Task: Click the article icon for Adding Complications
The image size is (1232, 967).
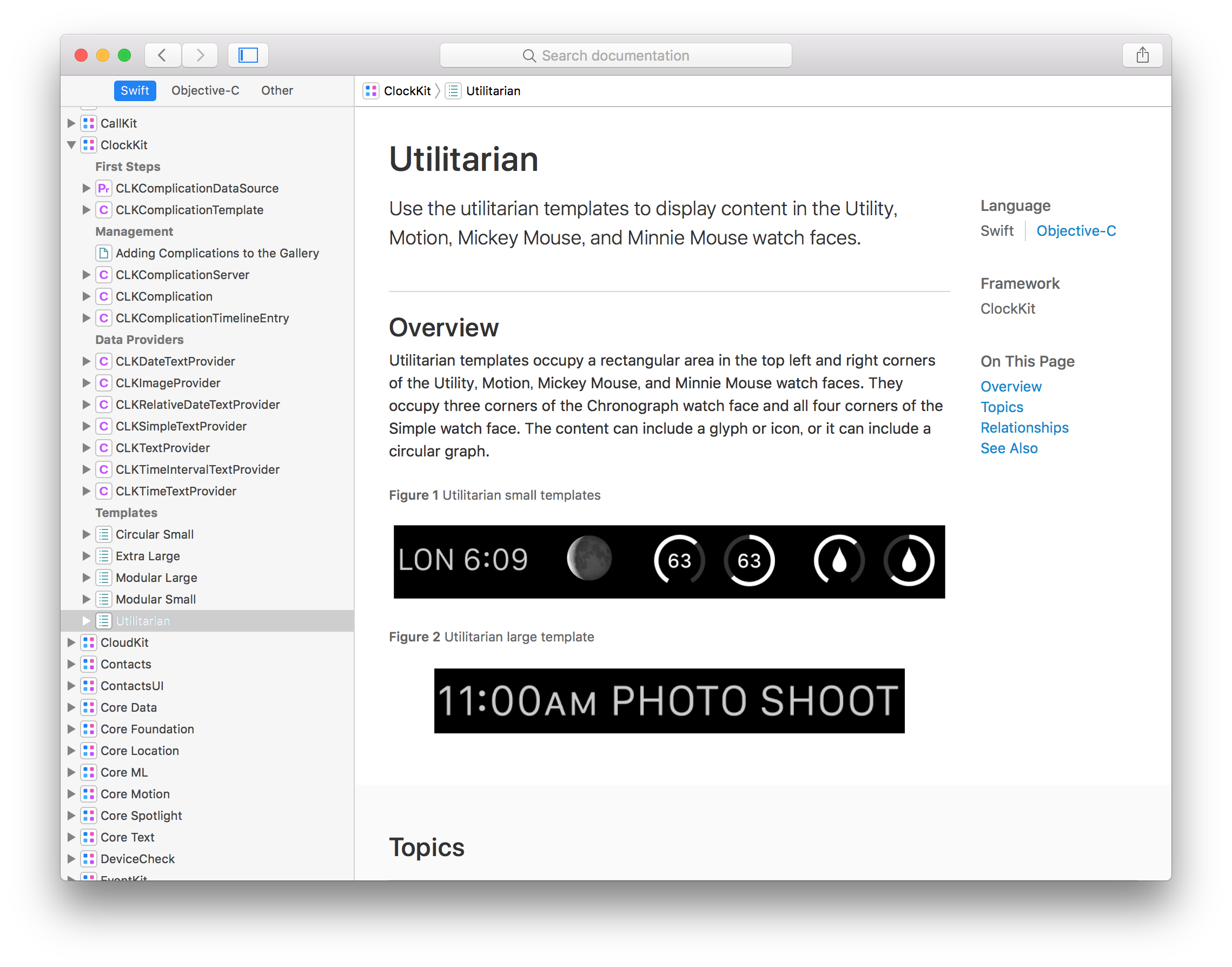Action: tap(104, 253)
